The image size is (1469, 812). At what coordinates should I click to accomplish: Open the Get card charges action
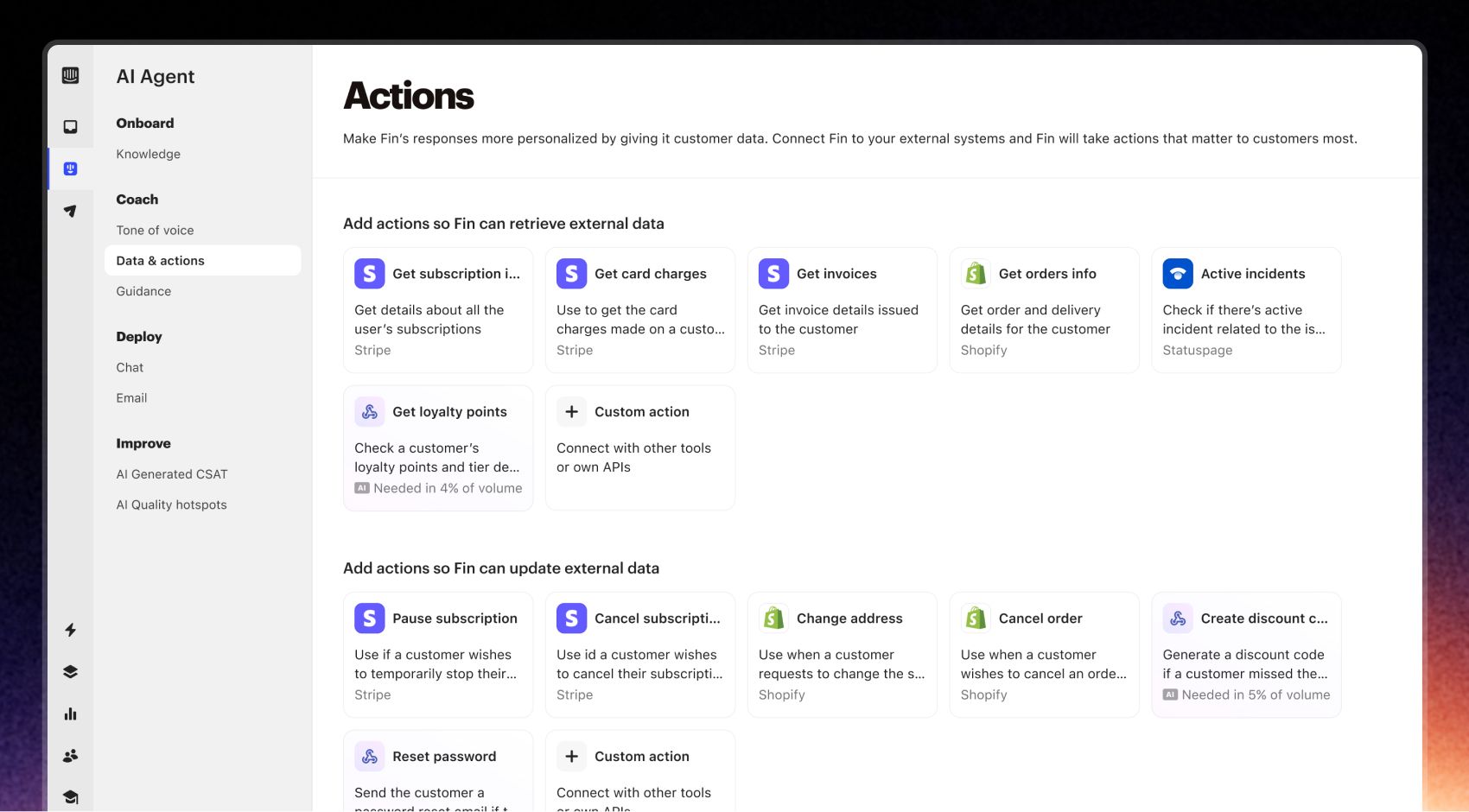tap(639, 310)
